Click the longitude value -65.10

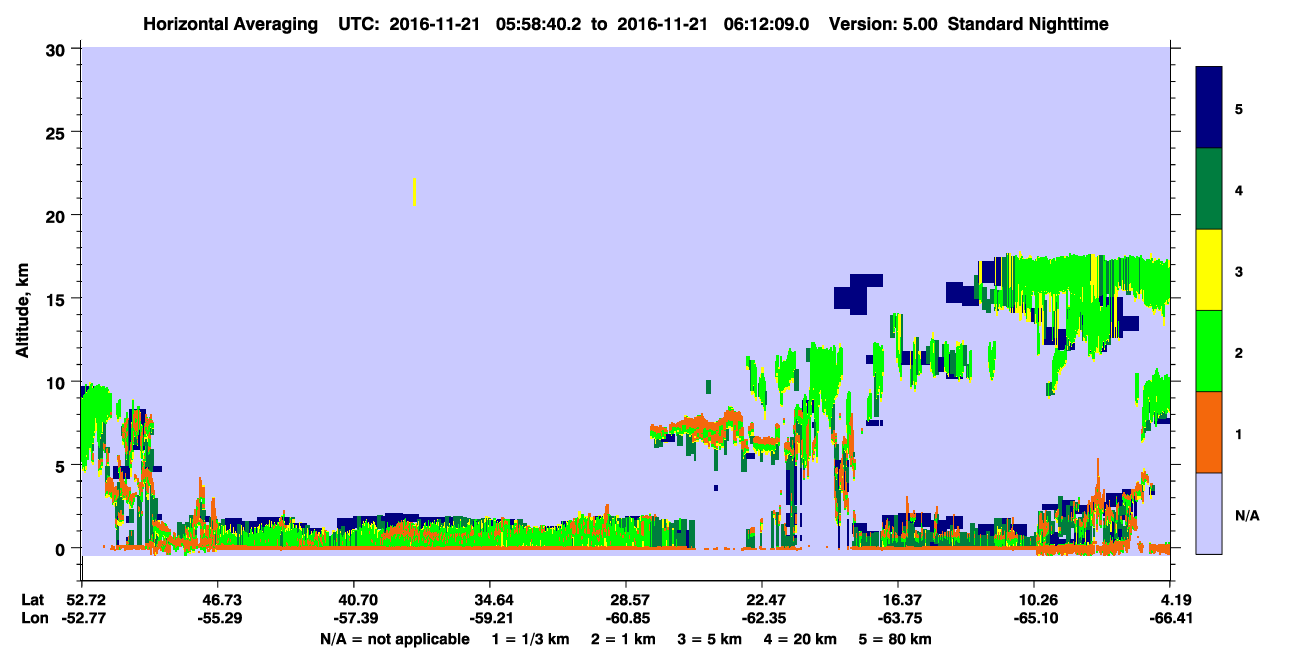1034,618
